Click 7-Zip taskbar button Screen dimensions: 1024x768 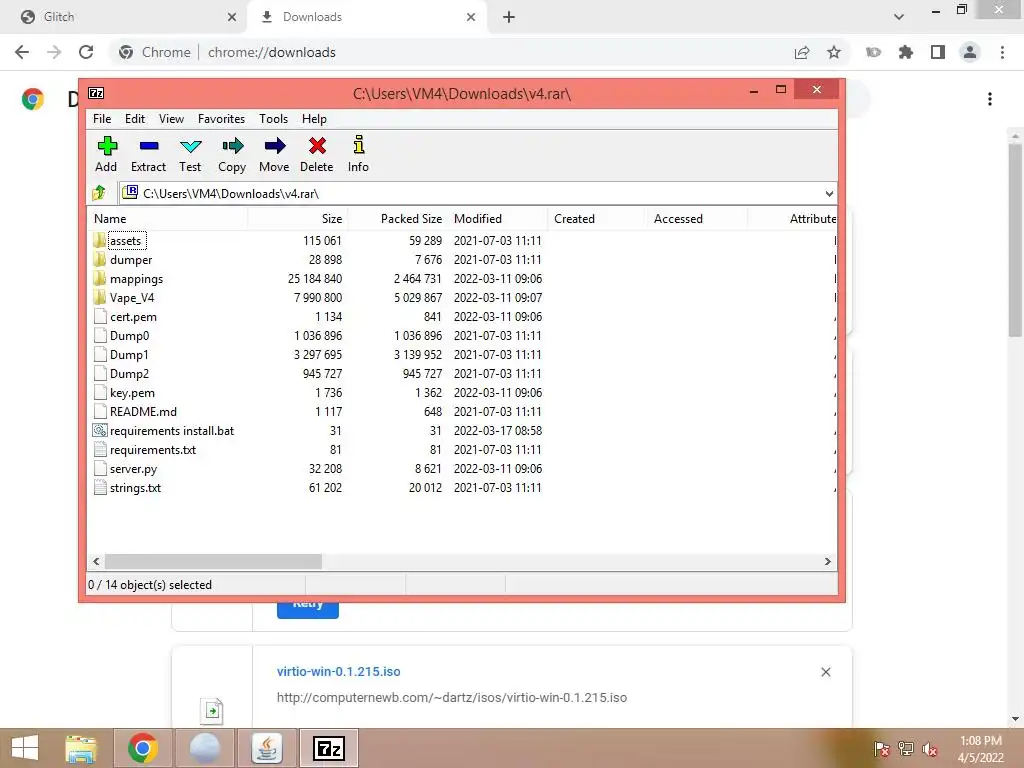click(329, 748)
